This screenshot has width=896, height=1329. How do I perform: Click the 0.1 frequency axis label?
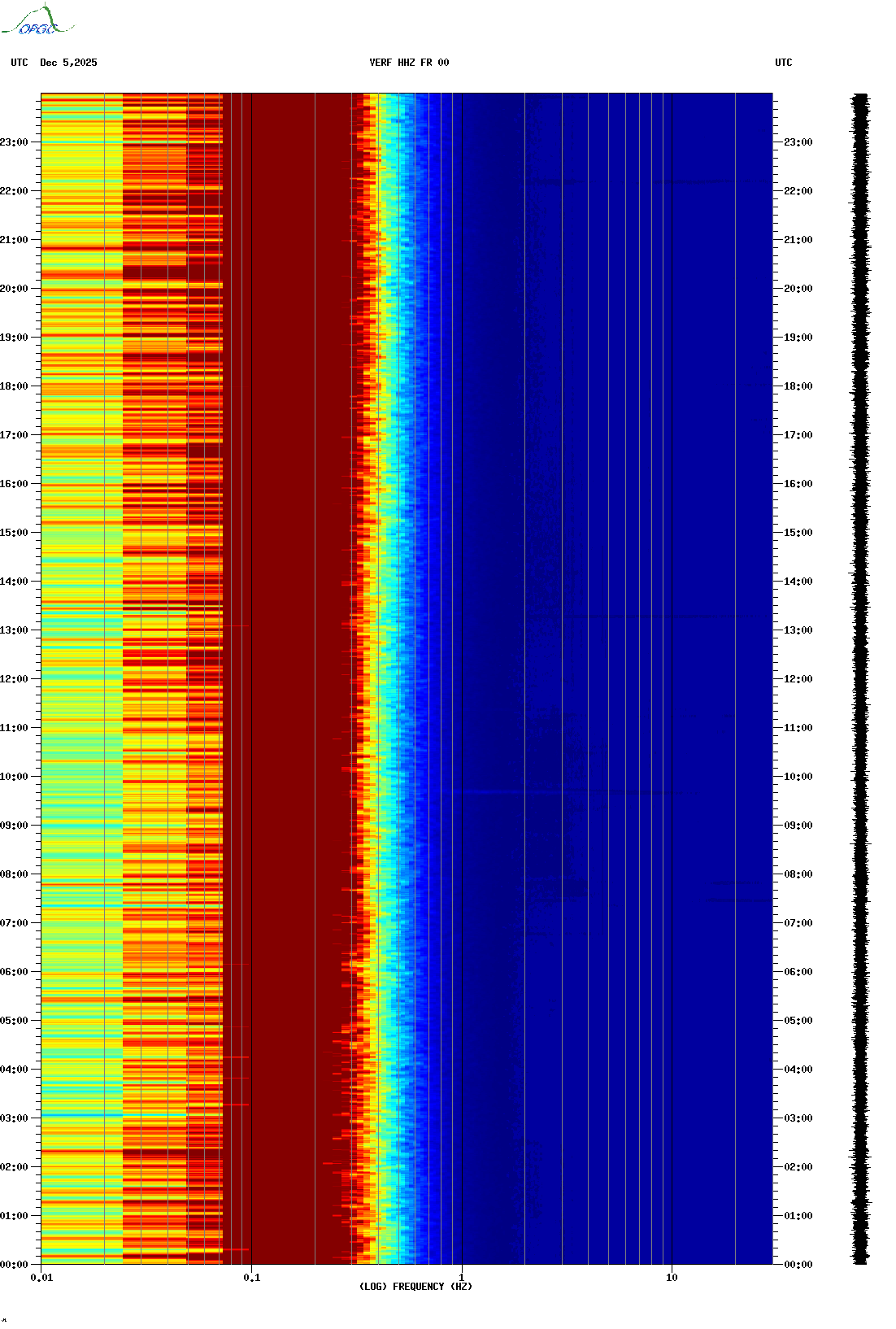point(252,1278)
